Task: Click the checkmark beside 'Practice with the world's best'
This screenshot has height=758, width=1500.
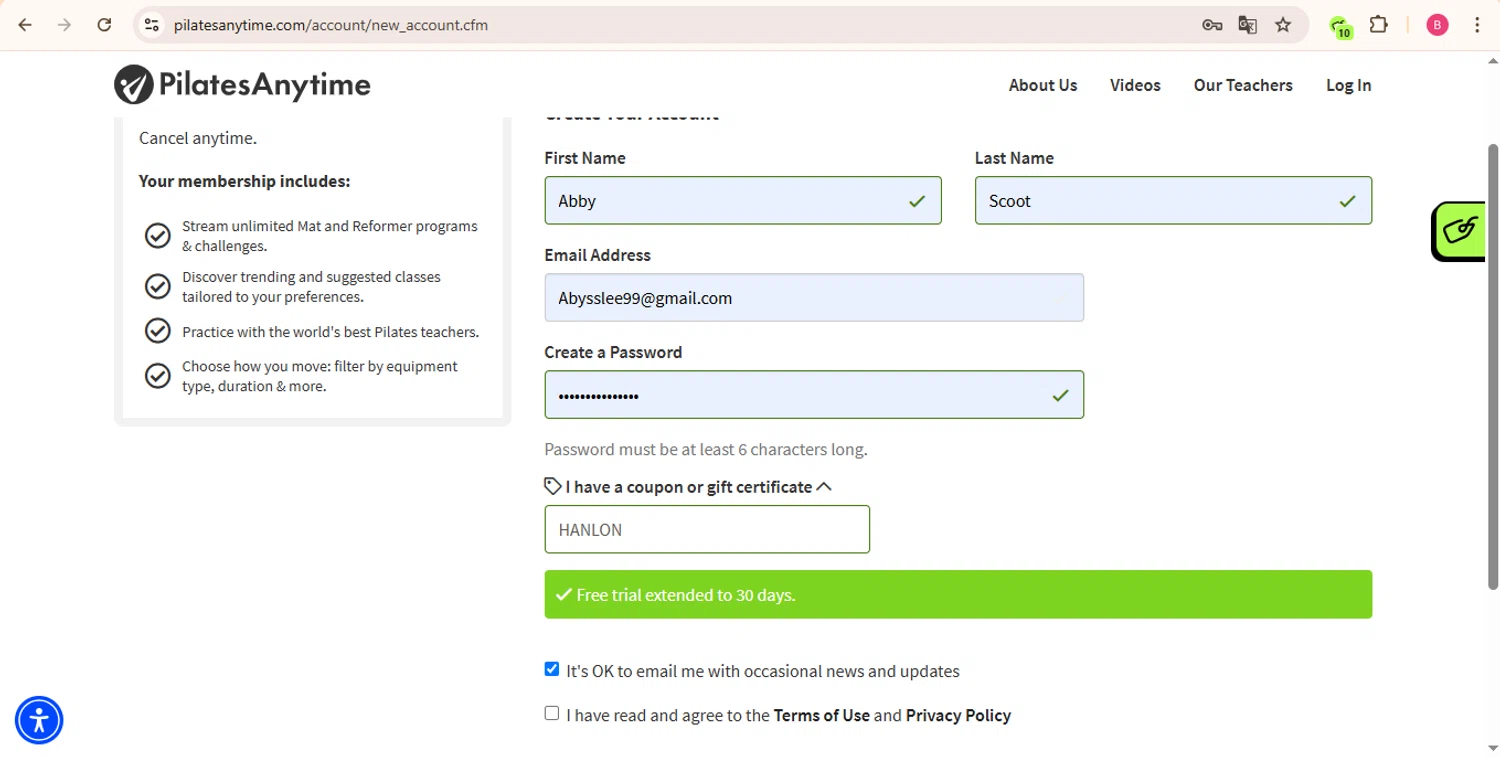Action: click(158, 330)
